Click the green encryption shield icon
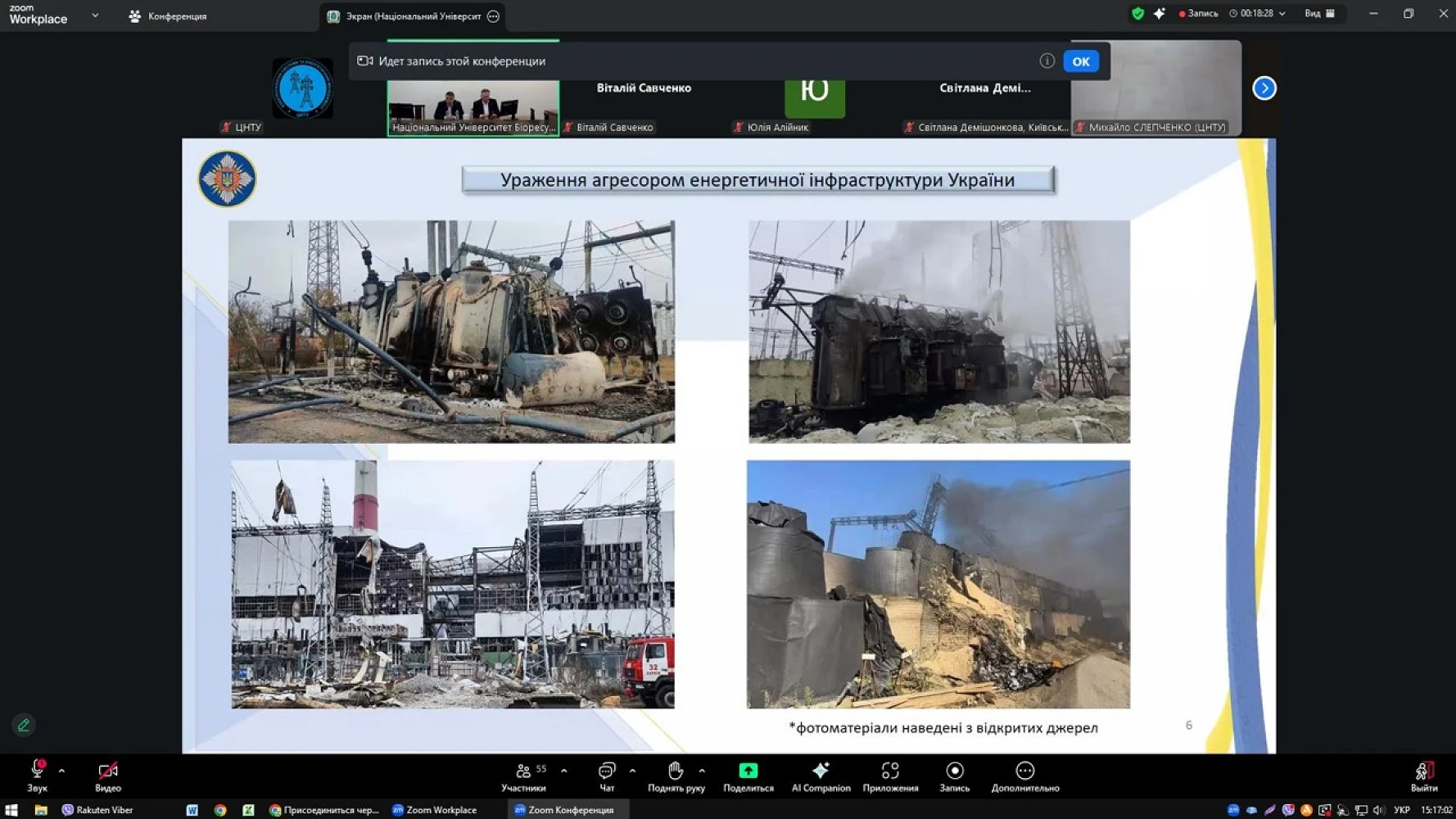The height and width of the screenshot is (819, 1456). pyautogui.click(x=1137, y=13)
